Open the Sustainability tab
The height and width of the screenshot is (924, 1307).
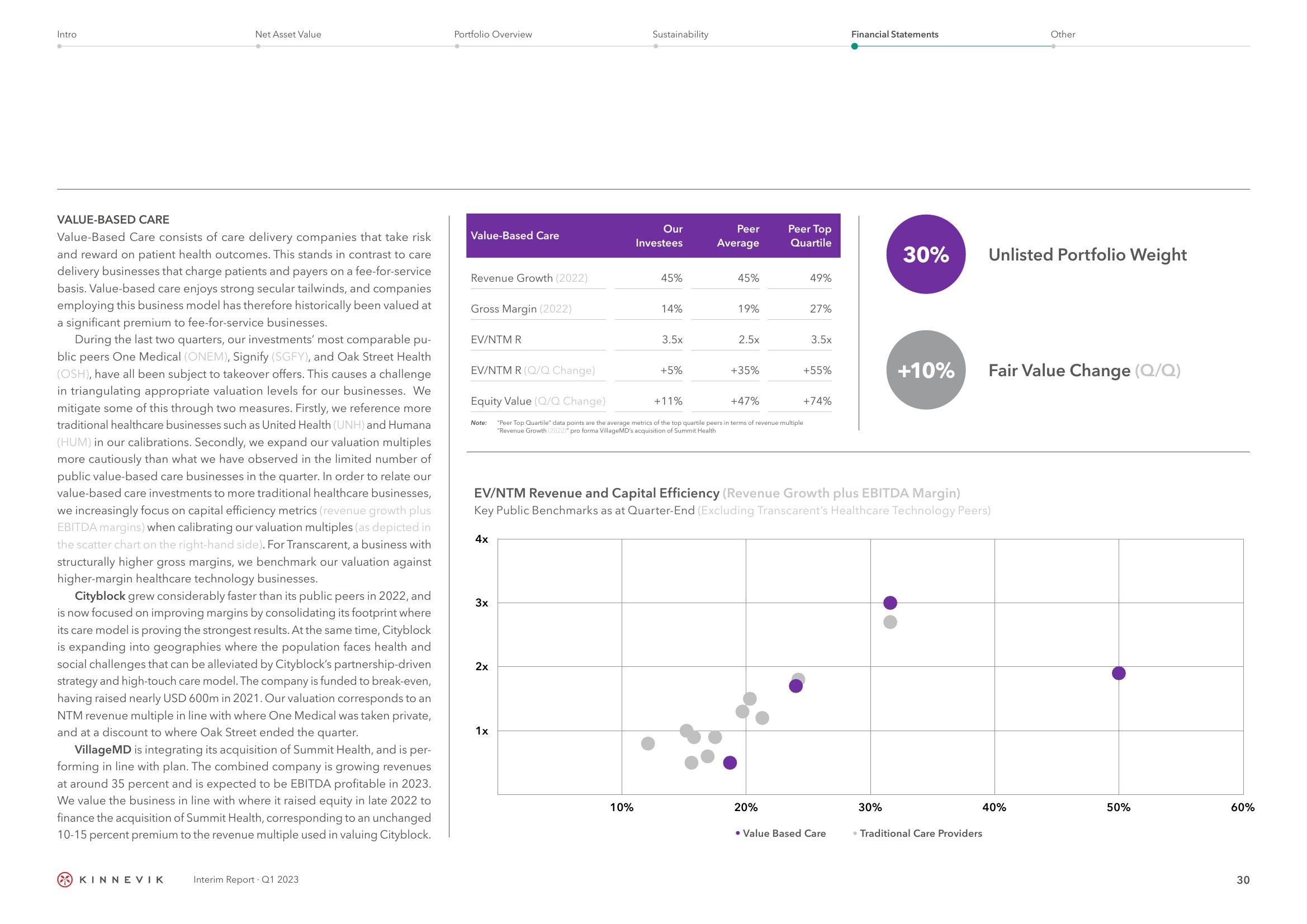pyautogui.click(x=680, y=34)
